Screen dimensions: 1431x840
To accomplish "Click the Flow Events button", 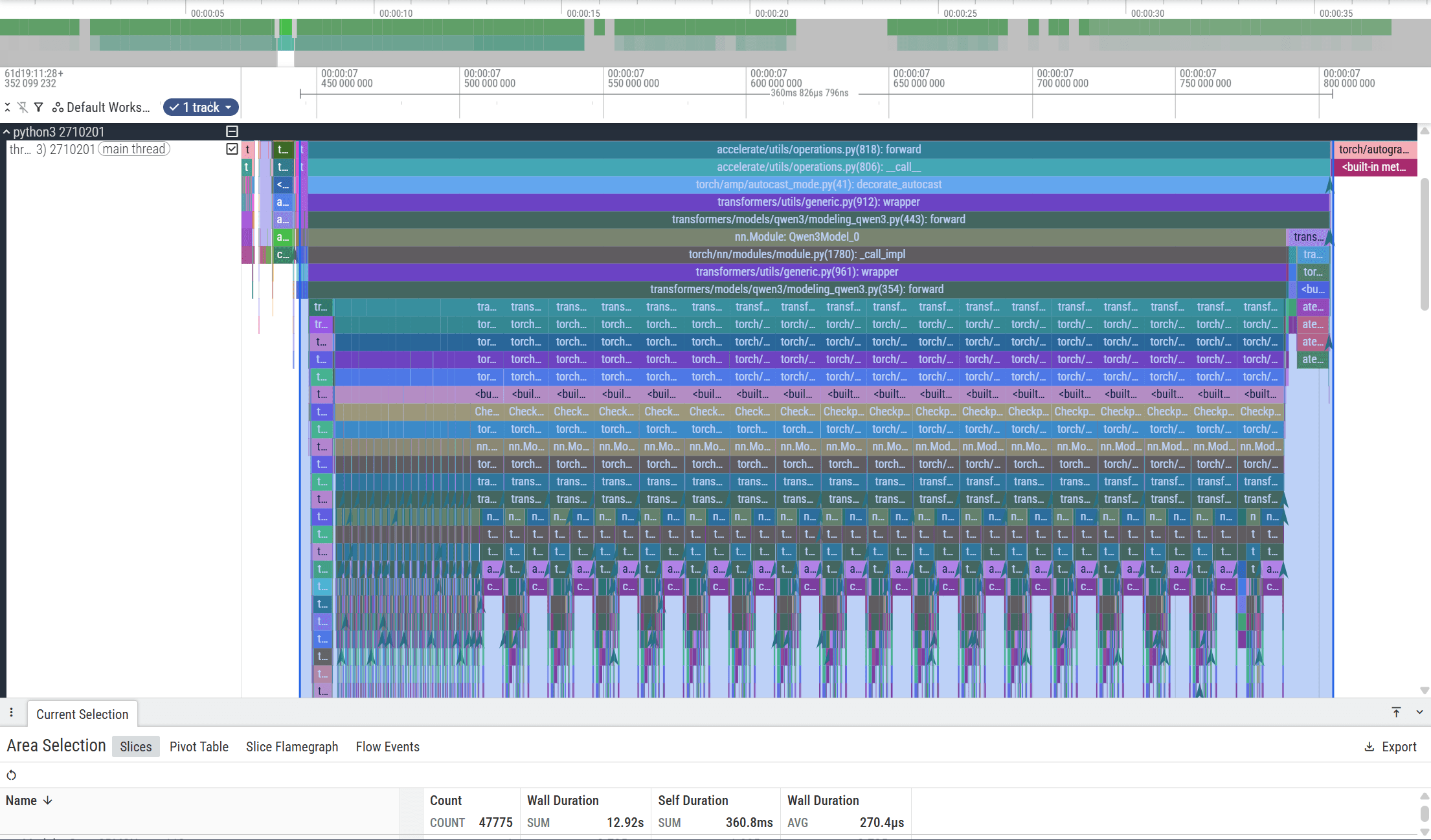I will (x=387, y=747).
